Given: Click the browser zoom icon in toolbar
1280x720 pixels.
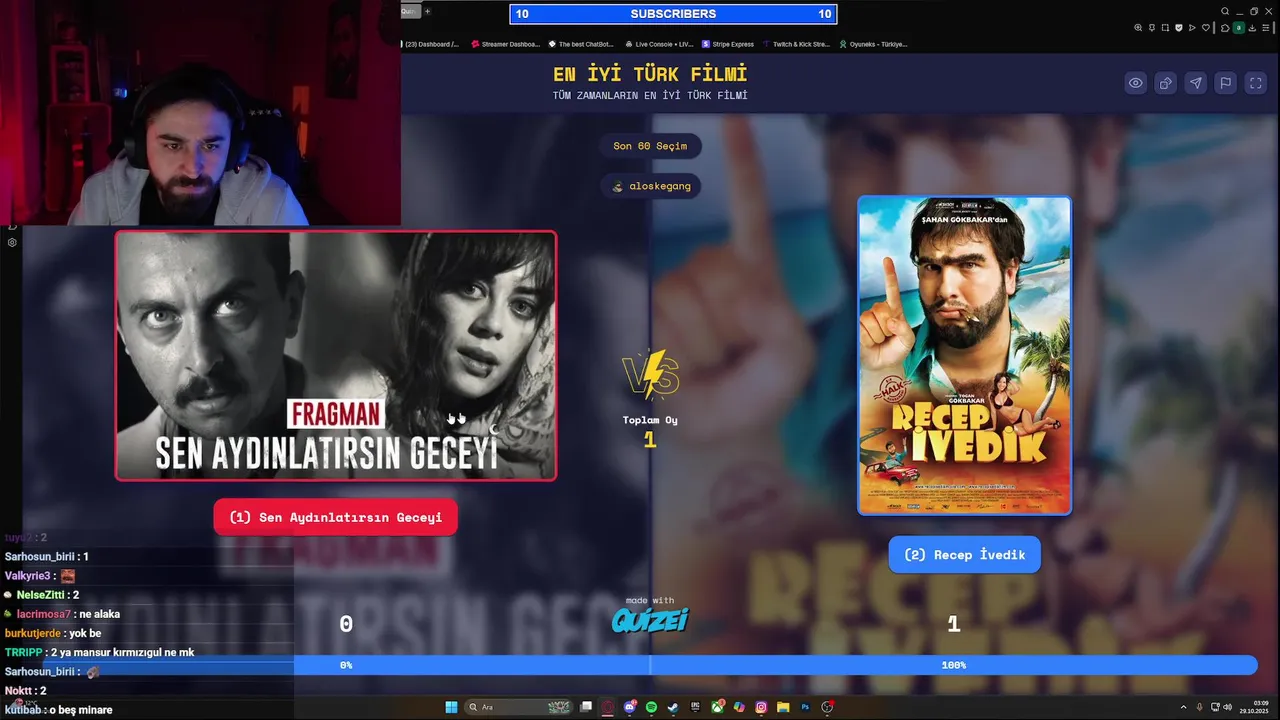Looking at the screenshot, I should coord(1138,27).
